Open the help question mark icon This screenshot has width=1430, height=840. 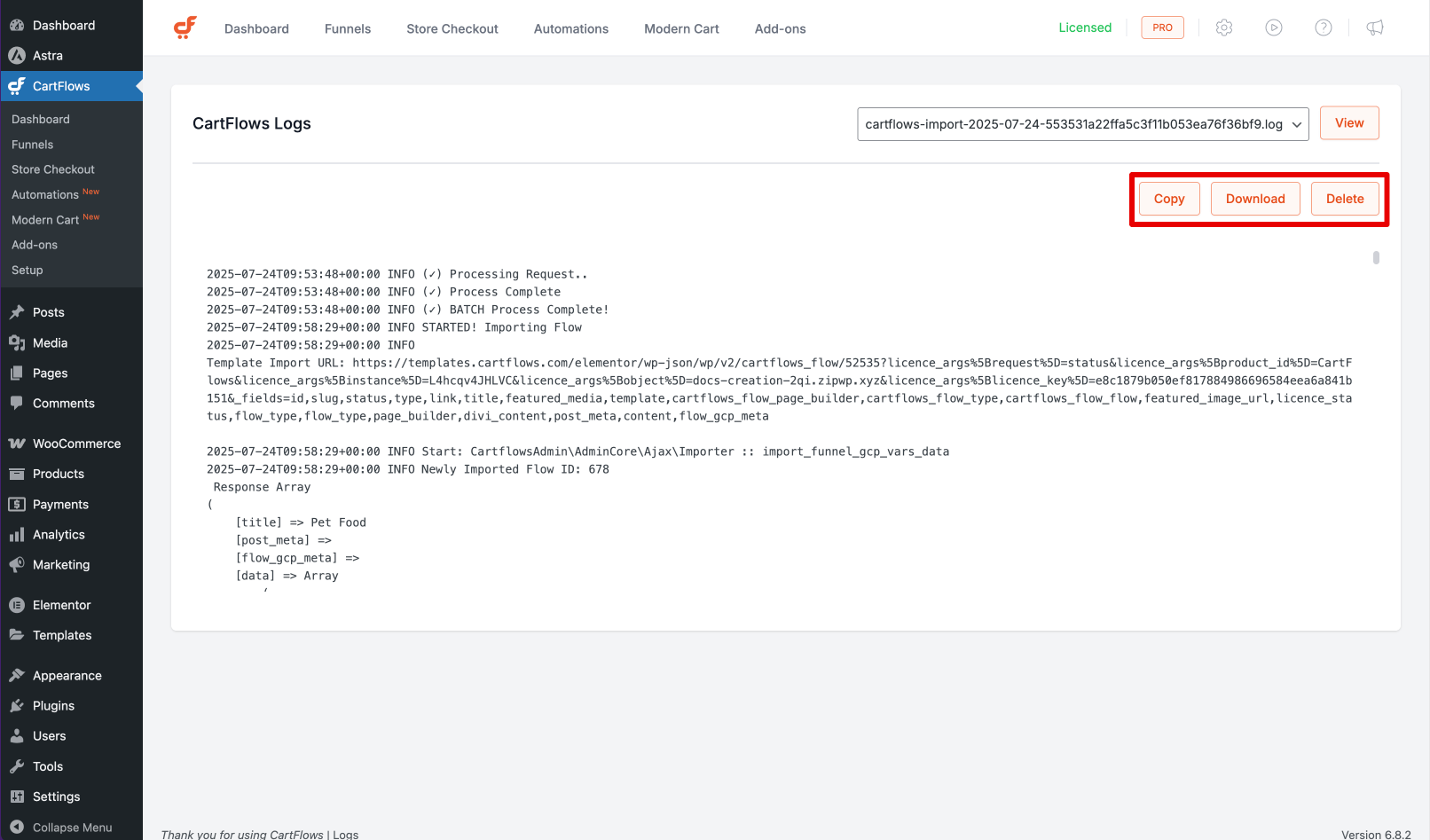point(1324,27)
